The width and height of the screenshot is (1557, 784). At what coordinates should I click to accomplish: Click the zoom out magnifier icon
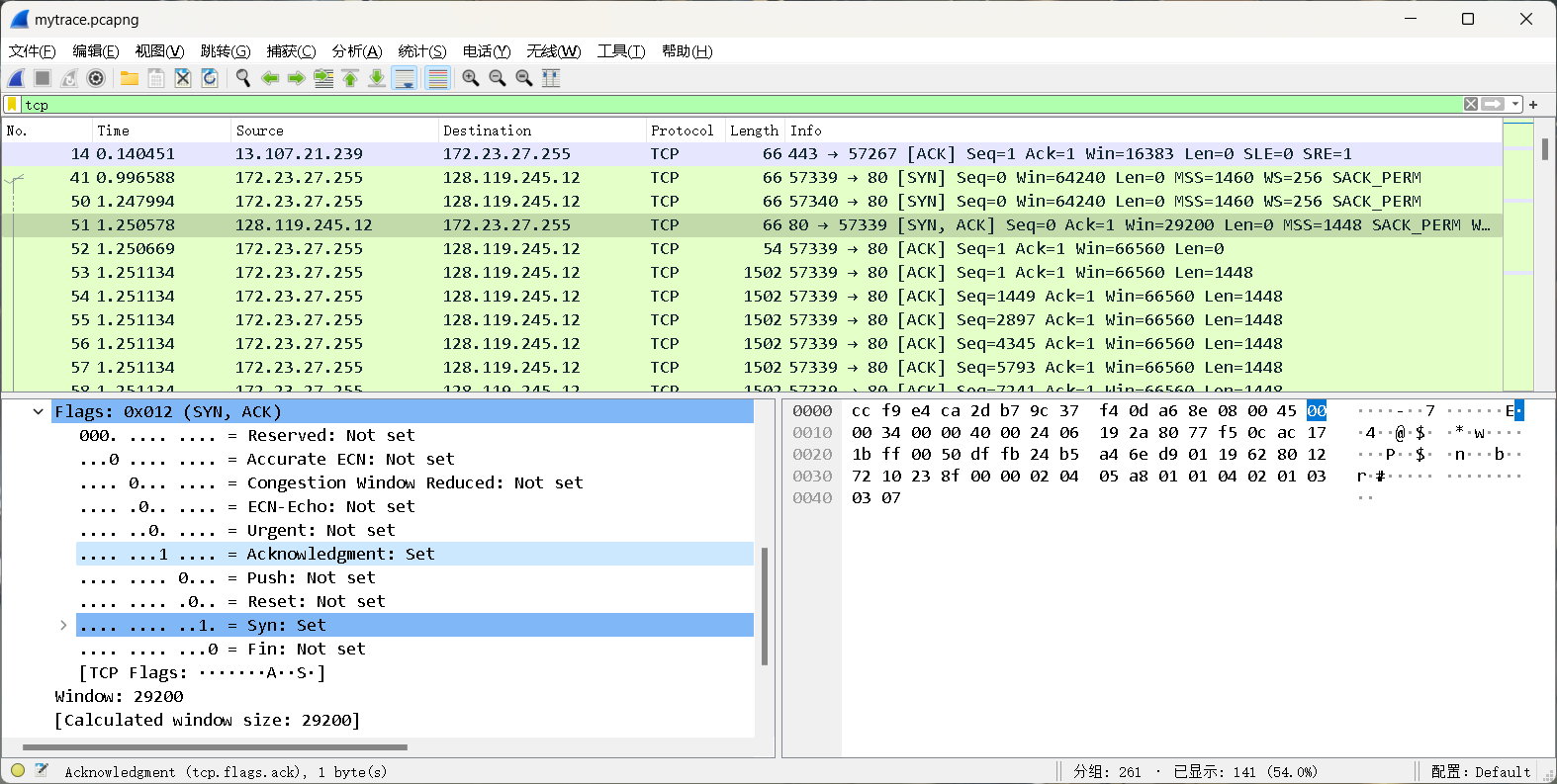click(498, 78)
